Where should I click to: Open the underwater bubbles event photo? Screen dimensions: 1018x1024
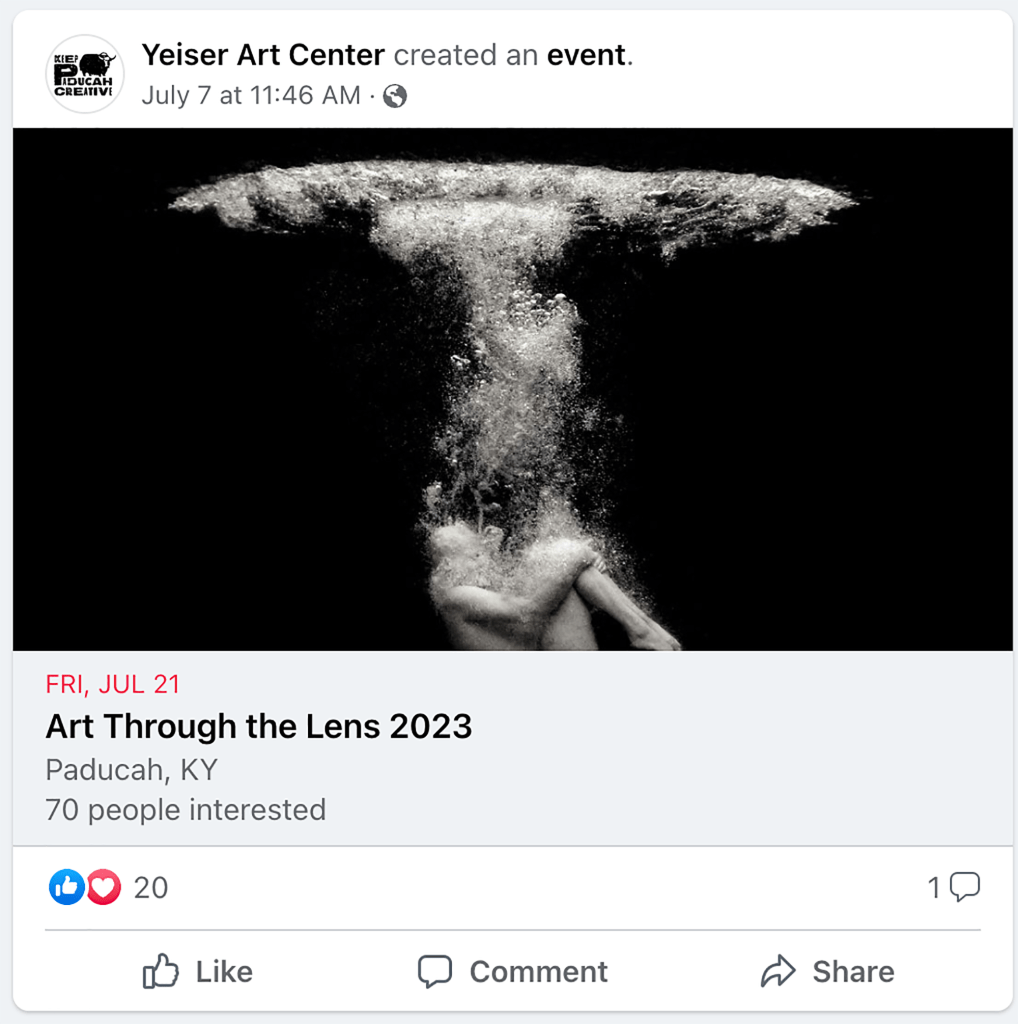coord(512,389)
